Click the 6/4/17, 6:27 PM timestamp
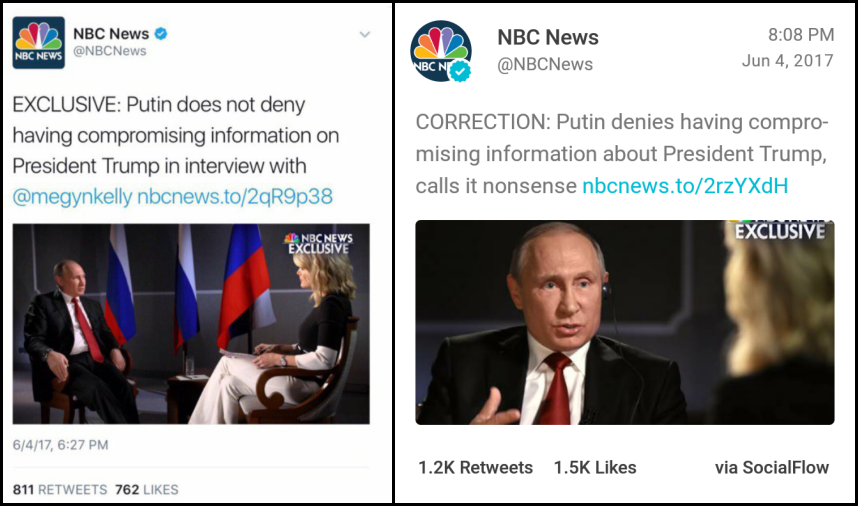This screenshot has height=506, width=858. point(60,444)
